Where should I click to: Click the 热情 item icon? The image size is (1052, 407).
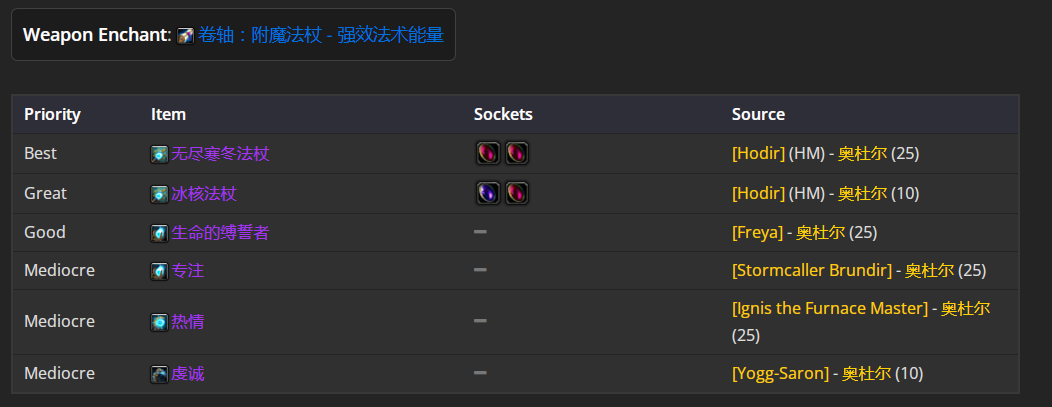(159, 323)
